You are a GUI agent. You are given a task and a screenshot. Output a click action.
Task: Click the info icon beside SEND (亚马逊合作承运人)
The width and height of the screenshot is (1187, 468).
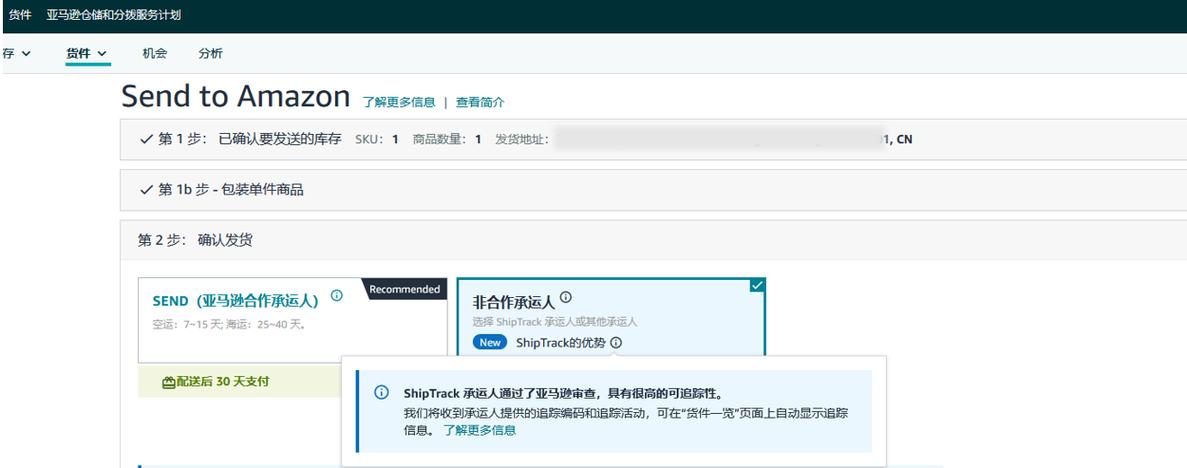click(337, 296)
